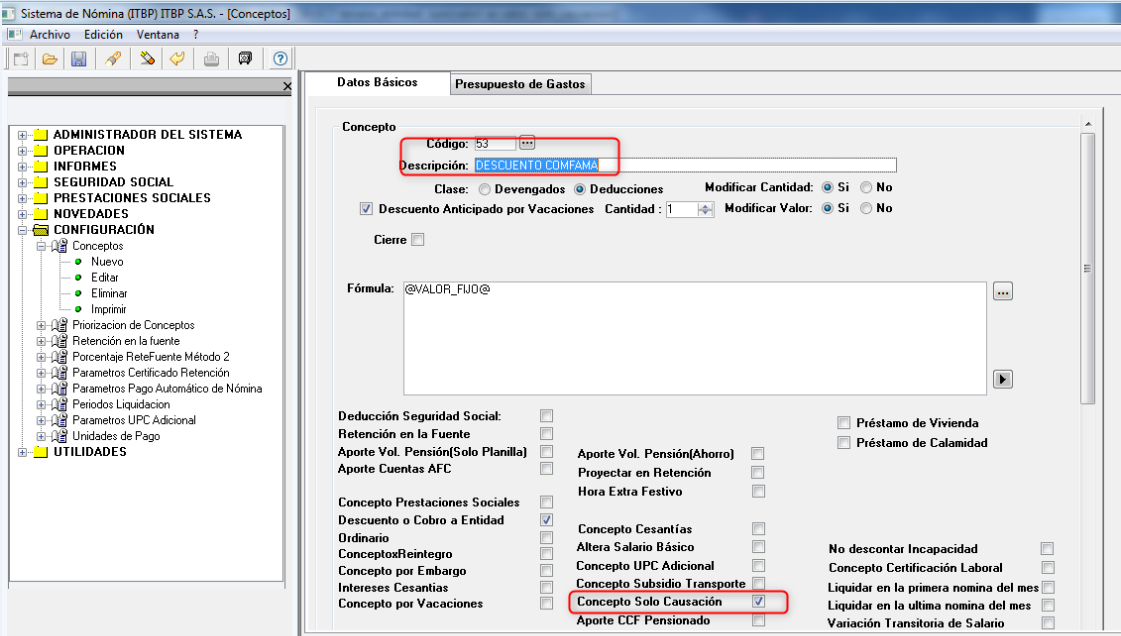Expand the Retención en la fuente node
The image size is (1121, 636).
(x=41, y=341)
